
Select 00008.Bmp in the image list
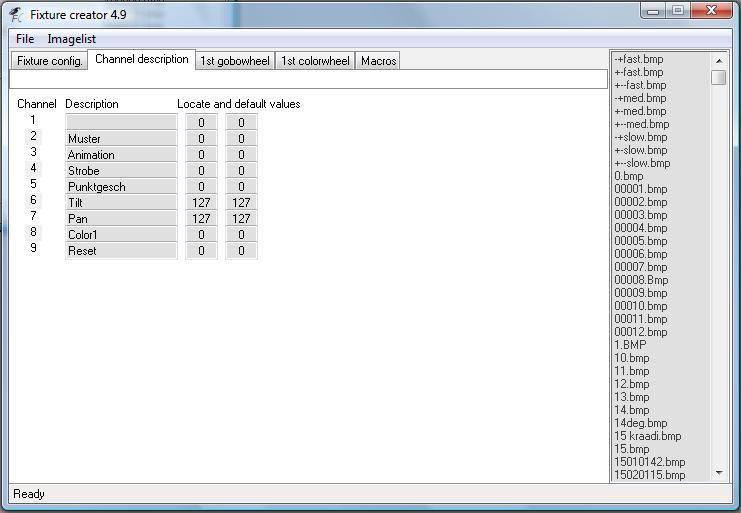point(641,280)
